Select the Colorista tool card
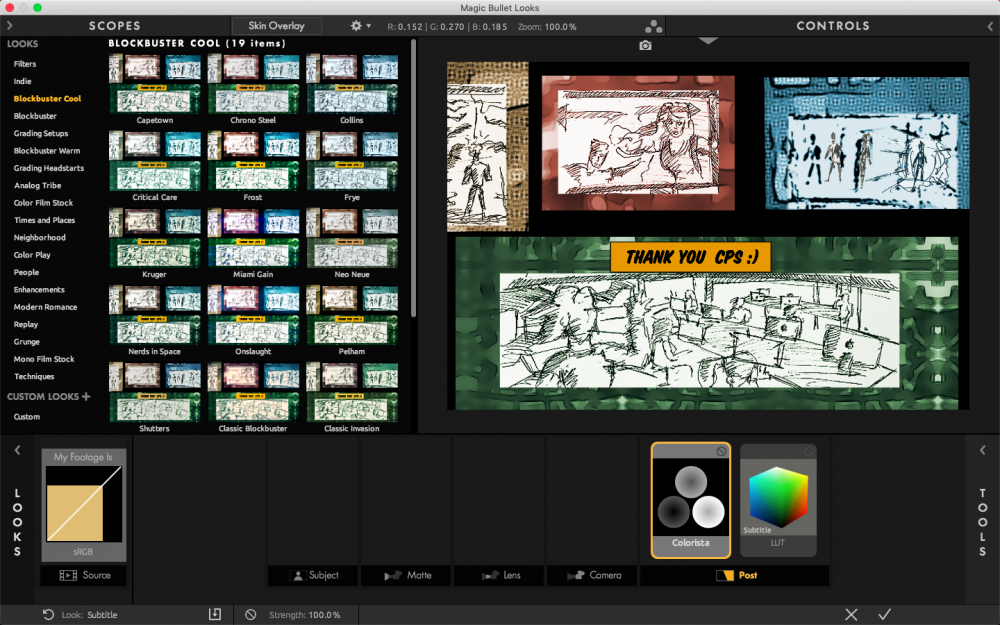This screenshot has width=1000, height=625. (x=691, y=500)
